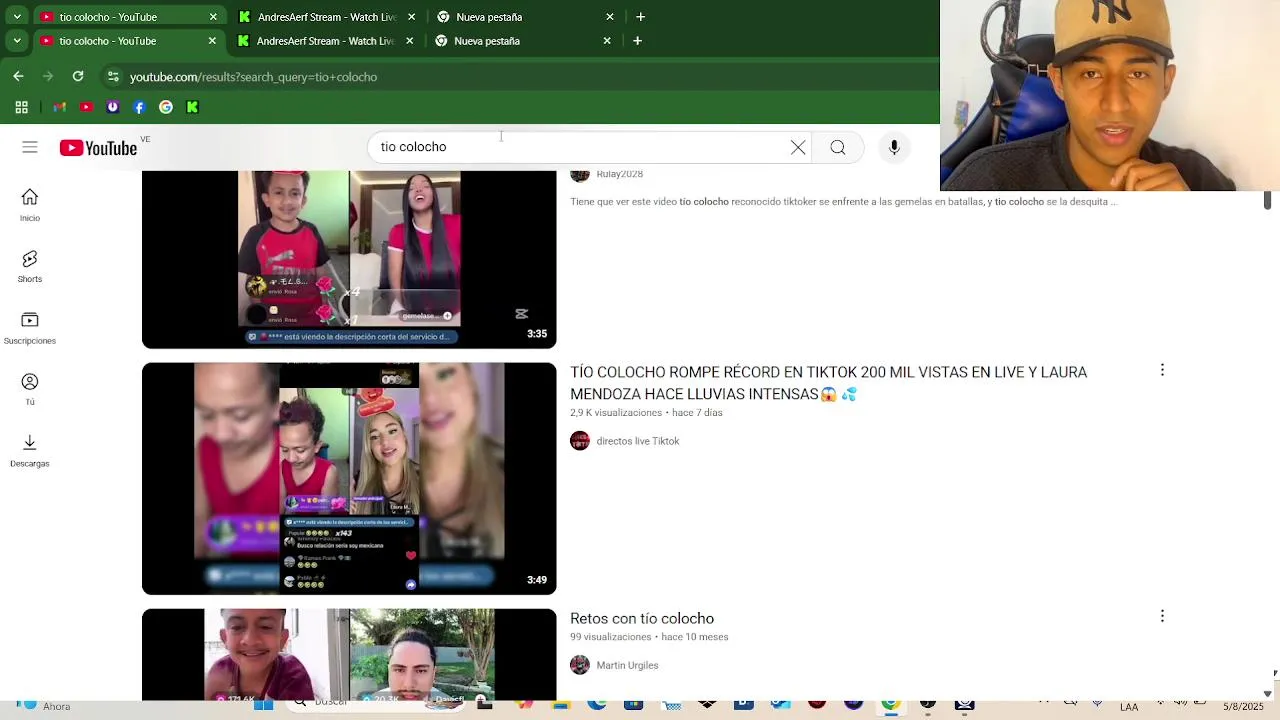
Task: Open the Gmail bookmark
Action: (x=60, y=107)
